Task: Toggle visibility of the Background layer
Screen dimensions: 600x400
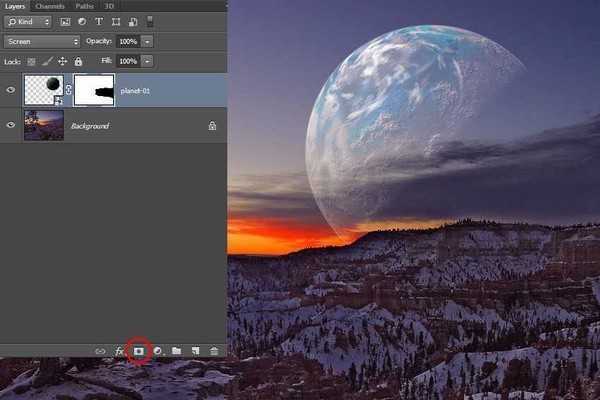Action: tap(11, 126)
